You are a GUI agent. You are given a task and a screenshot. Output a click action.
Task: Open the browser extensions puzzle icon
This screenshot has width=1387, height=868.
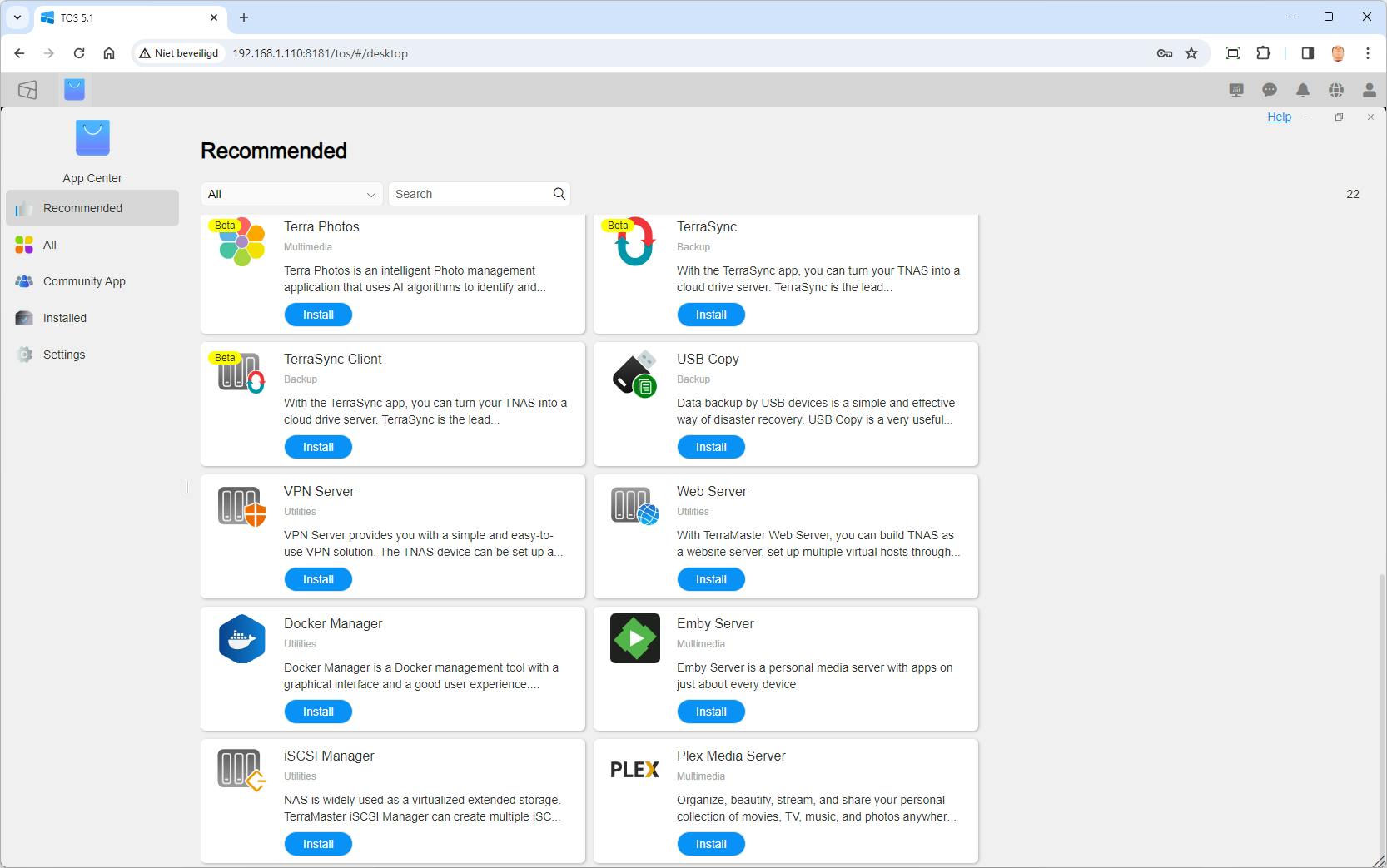pos(1264,53)
